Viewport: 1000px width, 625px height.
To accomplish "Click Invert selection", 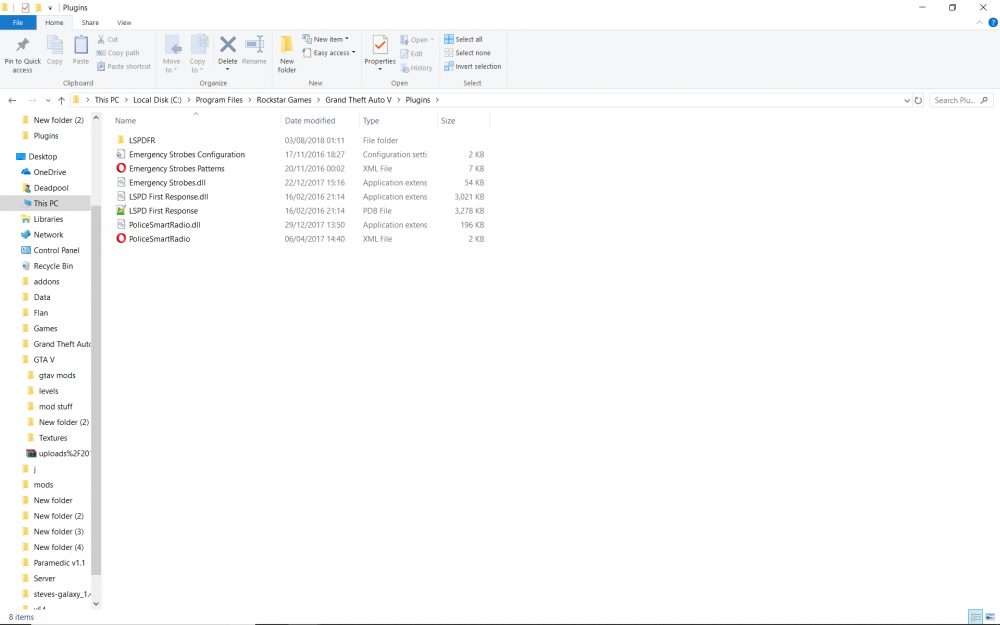I will point(473,66).
